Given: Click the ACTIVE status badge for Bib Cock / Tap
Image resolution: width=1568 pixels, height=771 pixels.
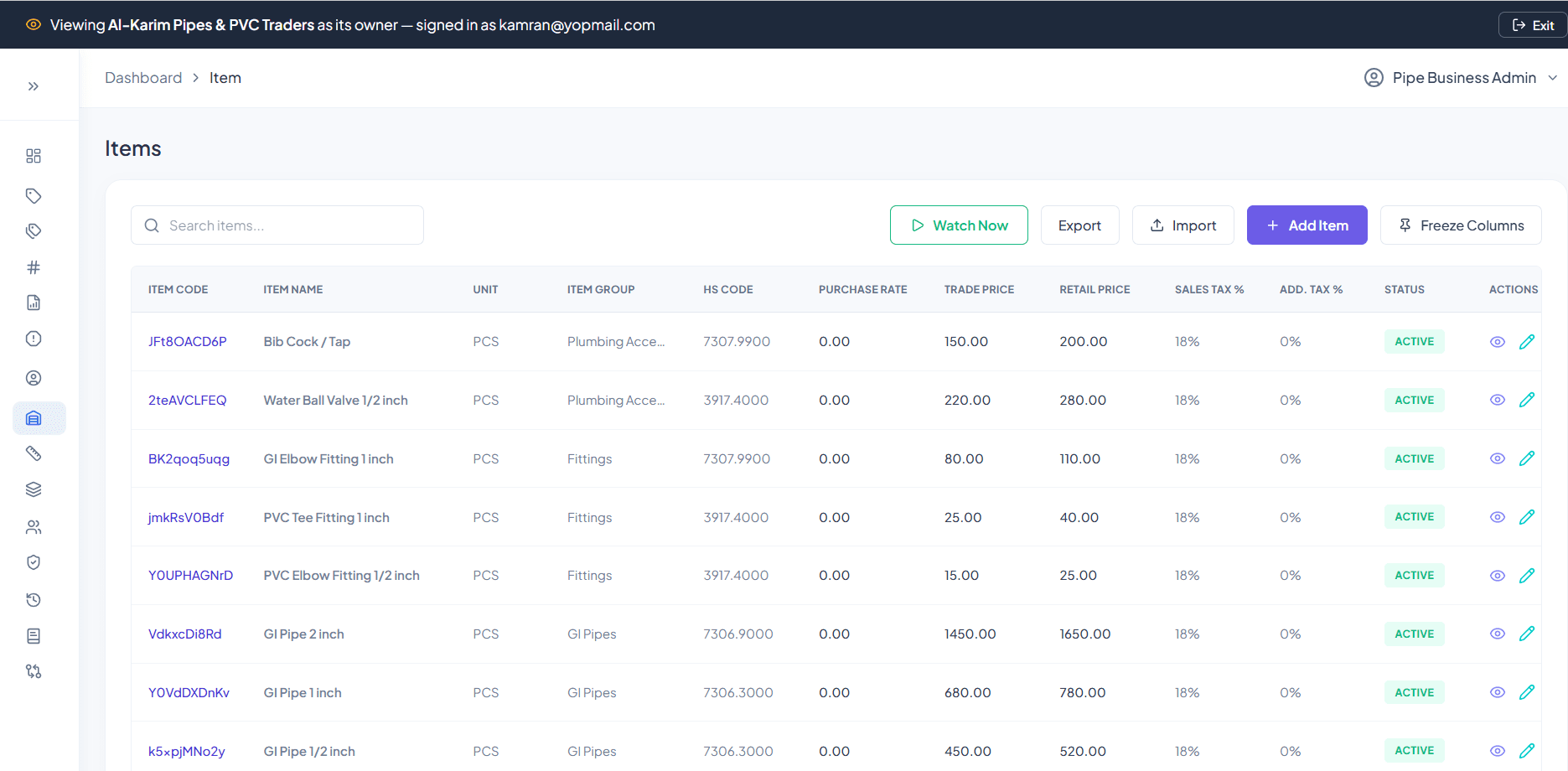Looking at the screenshot, I should click(x=1415, y=342).
